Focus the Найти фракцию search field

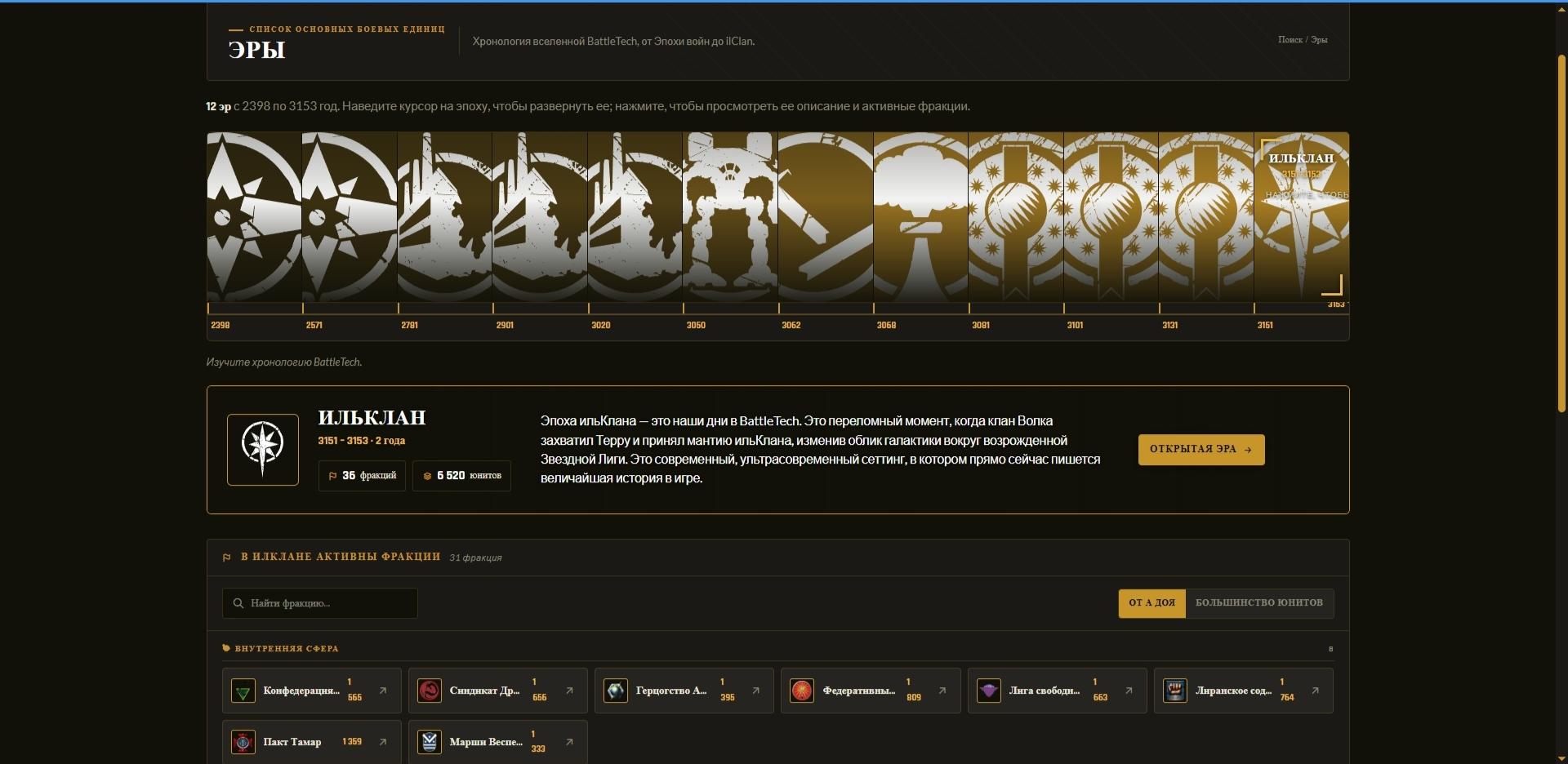point(320,603)
